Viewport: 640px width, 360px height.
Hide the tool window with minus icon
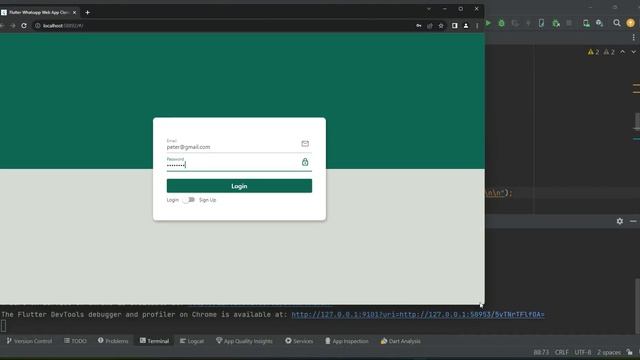(x=633, y=221)
